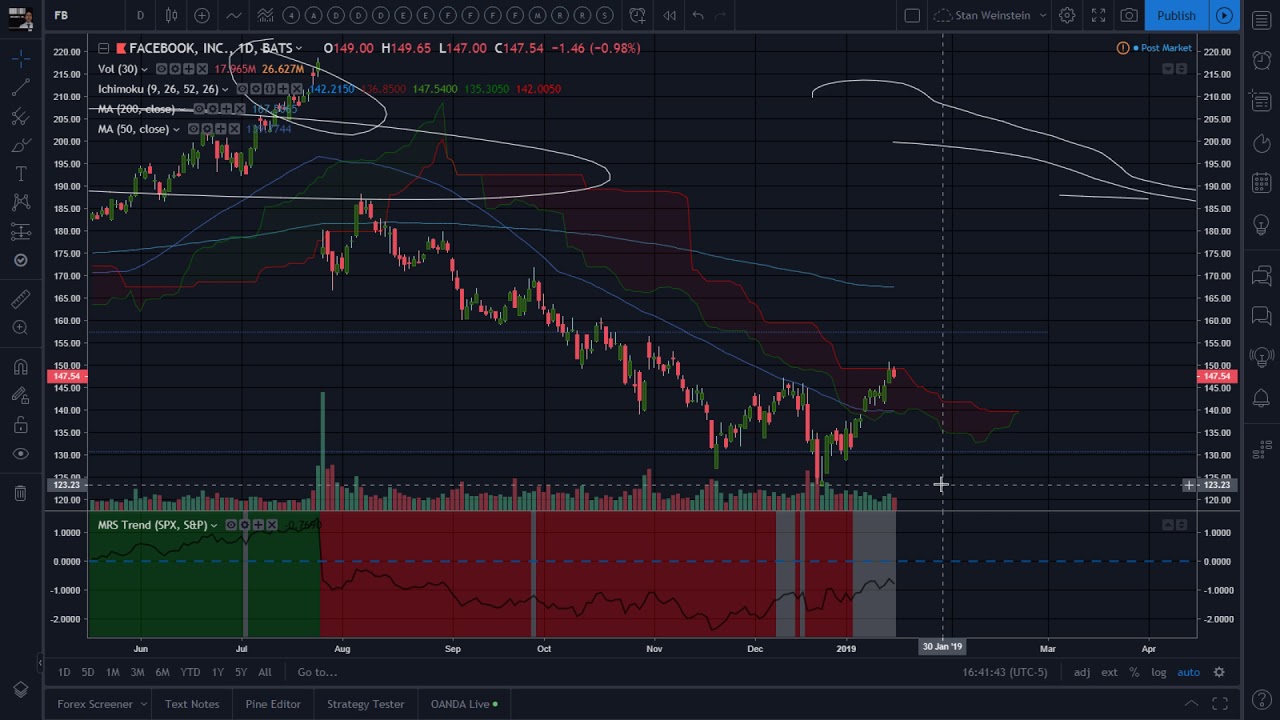Screen dimensions: 1280x720
Task: Toggle hide all drawings eye icon
Action: pos(20,454)
